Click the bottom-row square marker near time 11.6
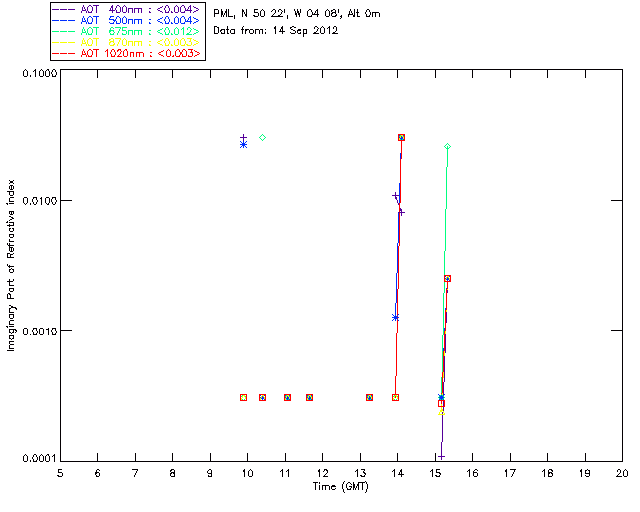This screenshot has height=512, width=640. [309, 397]
